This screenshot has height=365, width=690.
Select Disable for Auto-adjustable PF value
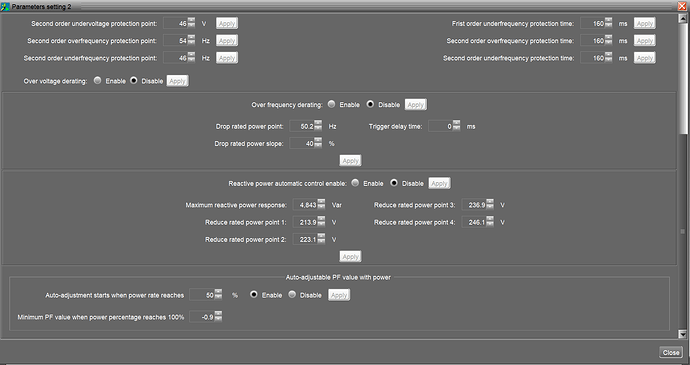click(x=292, y=295)
